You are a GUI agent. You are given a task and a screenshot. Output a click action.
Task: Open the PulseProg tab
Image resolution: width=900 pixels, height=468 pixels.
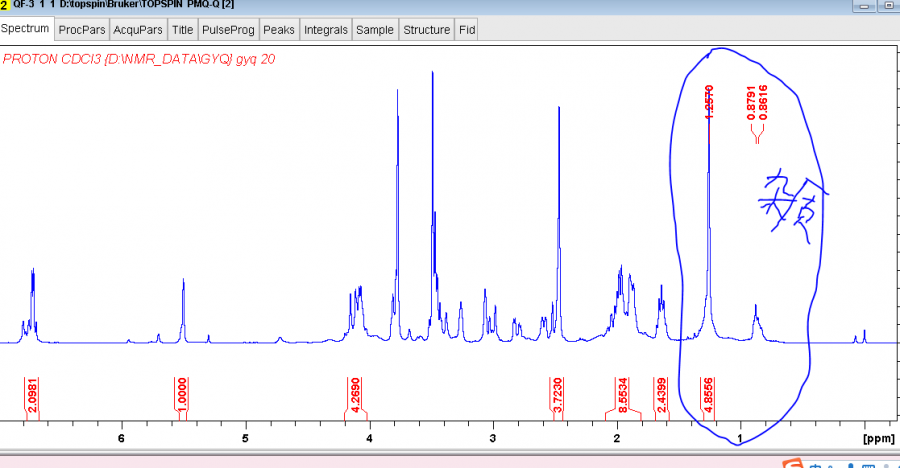(228, 30)
